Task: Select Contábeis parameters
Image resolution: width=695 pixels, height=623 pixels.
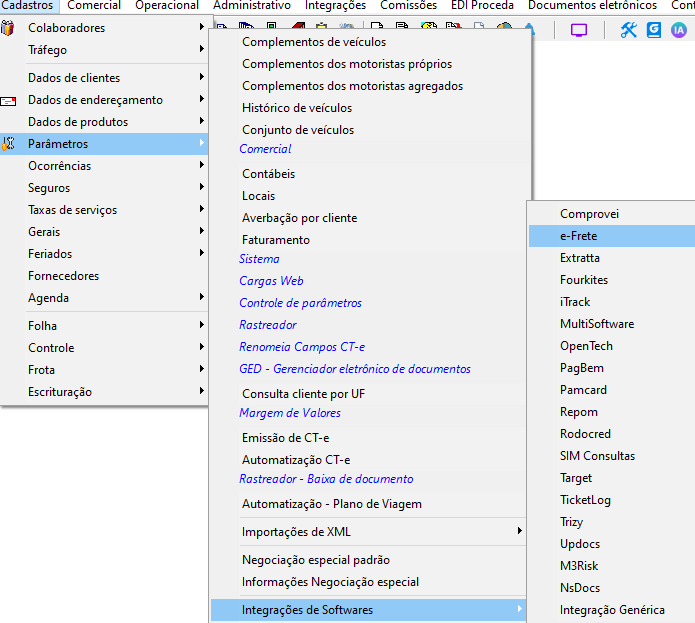Action: [268, 174]
